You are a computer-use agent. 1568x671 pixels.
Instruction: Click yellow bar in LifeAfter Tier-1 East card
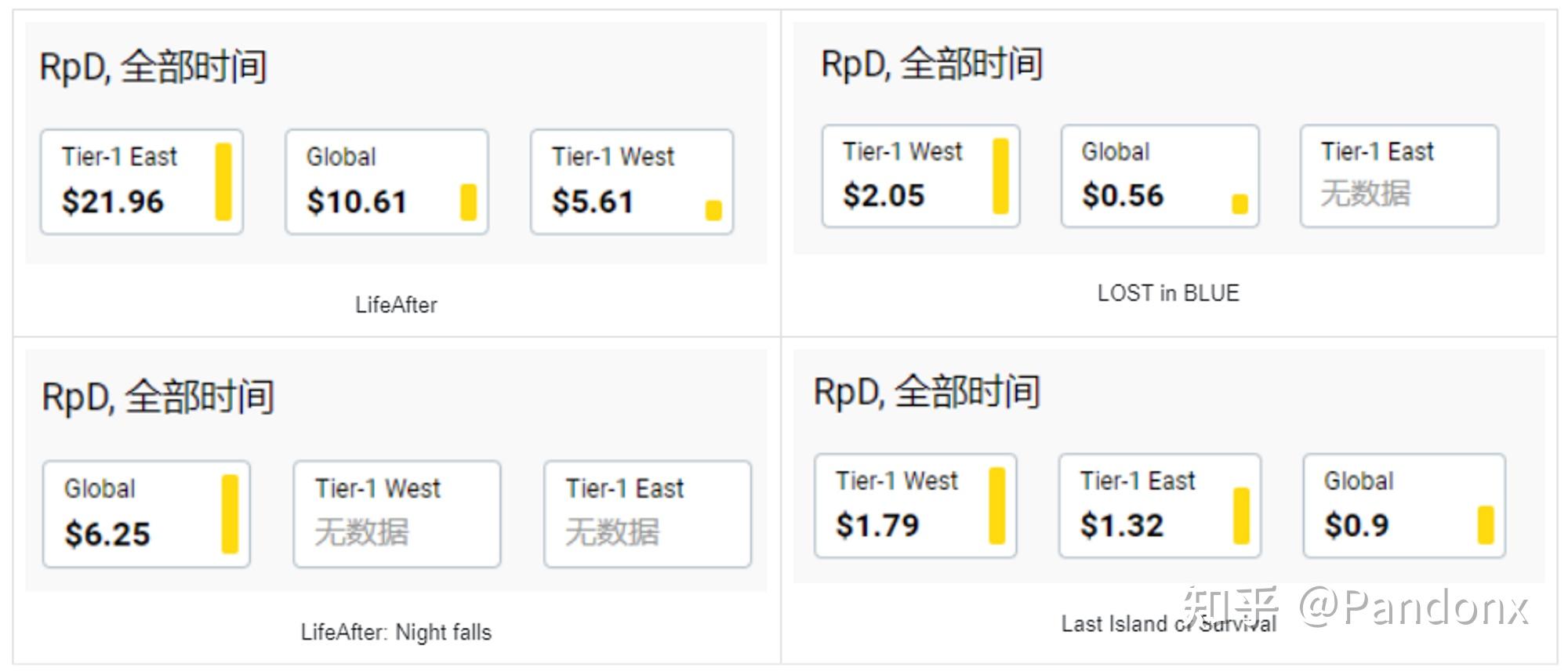pos(223,182)
